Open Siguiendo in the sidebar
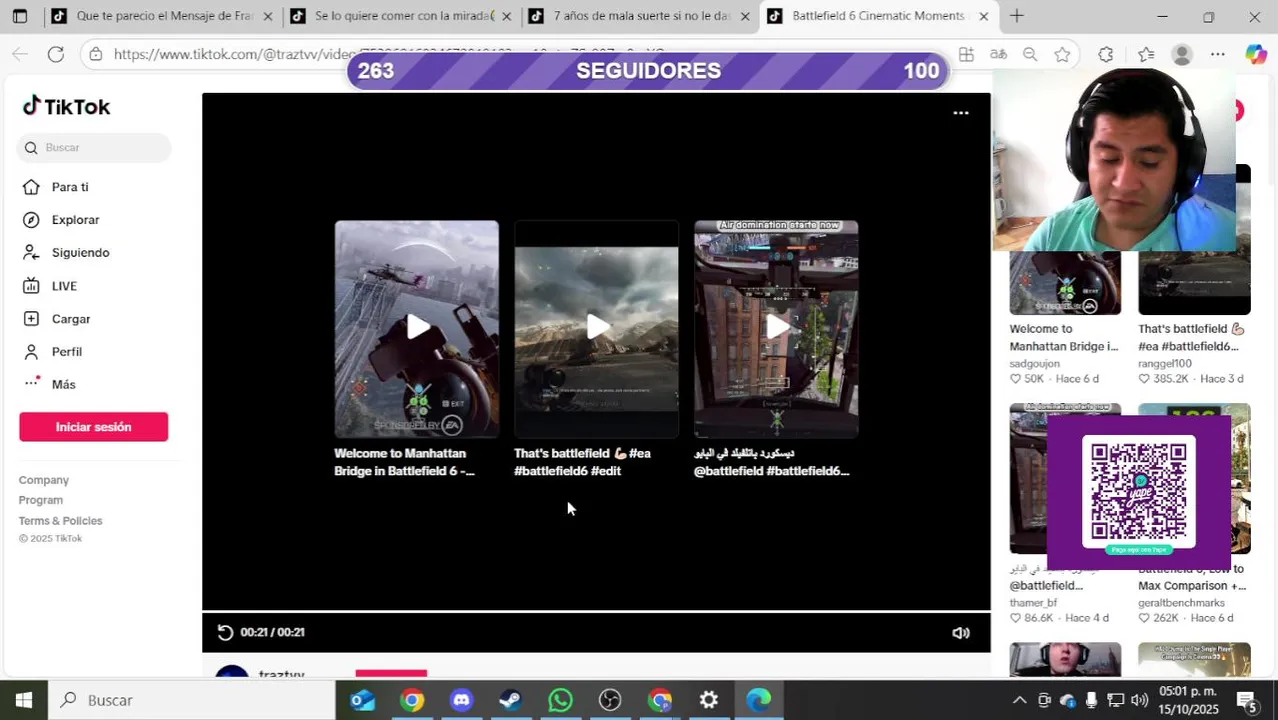This screenshot has height=720, width=1278. [x=80, y=253]
